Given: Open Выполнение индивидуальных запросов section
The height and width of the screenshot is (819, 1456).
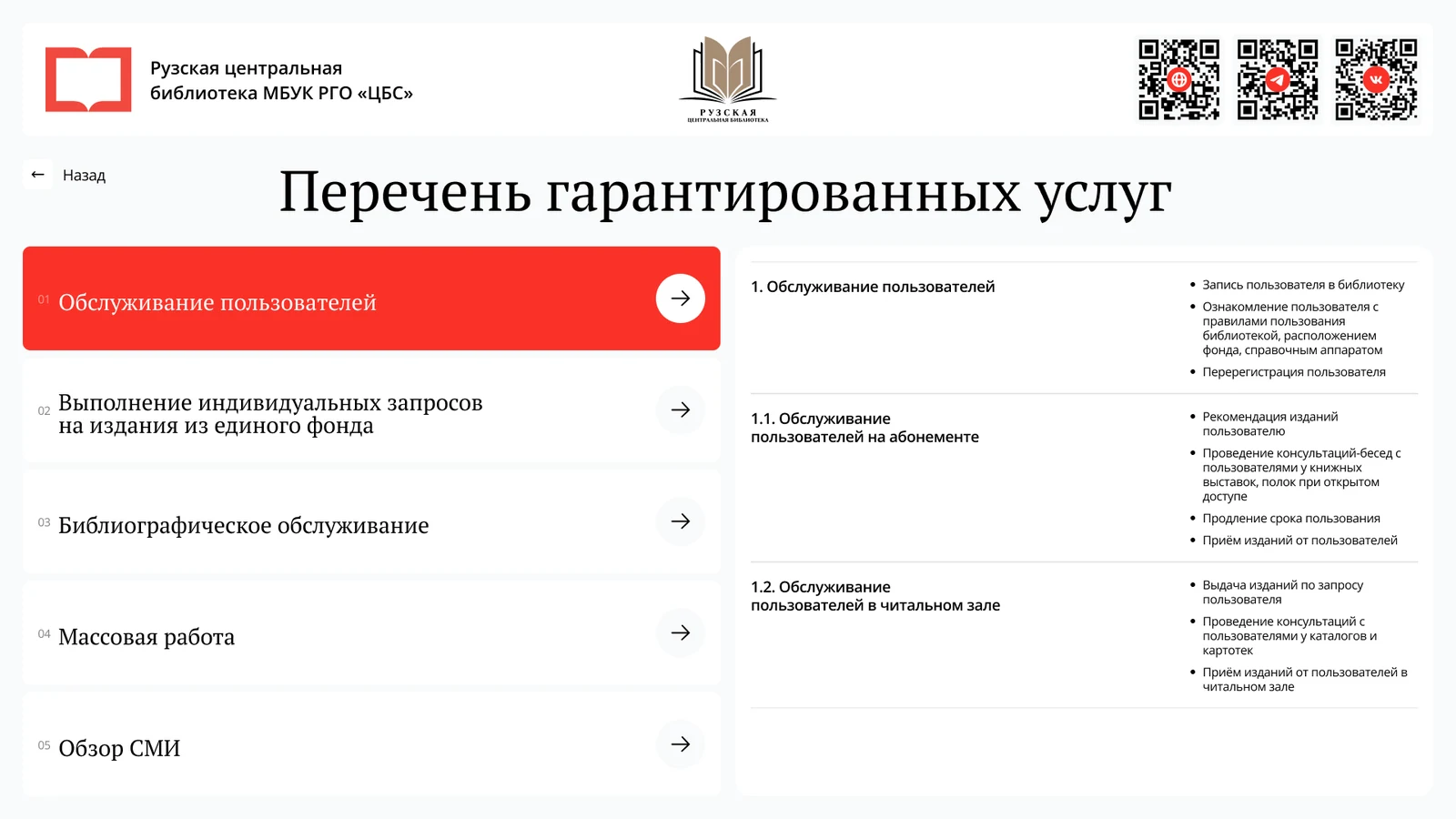Looking at the screenshot, I should click(371, 410).
